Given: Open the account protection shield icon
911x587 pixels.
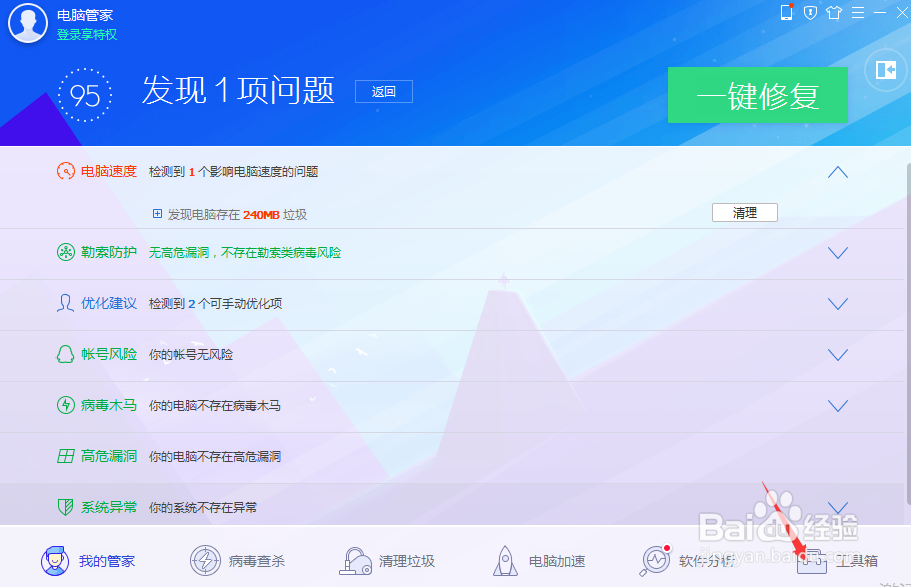Looking at the screenshot, I should (x=810, y=13).
